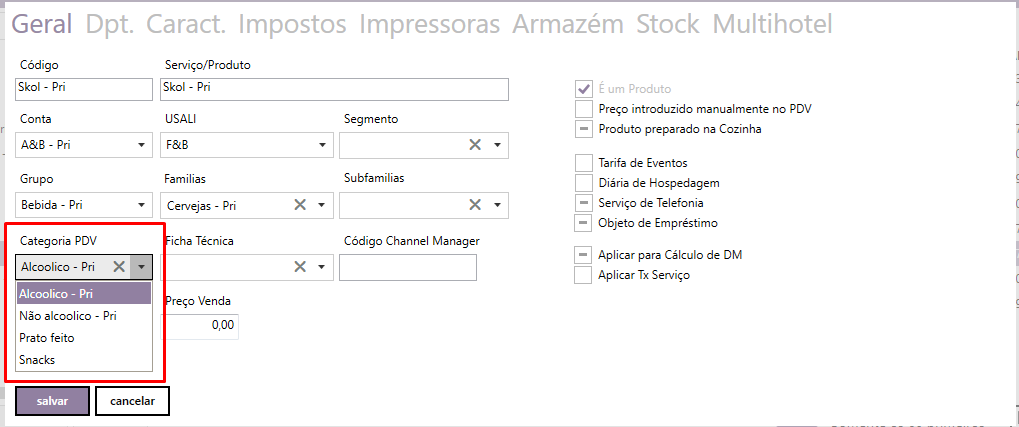Image resolution: width=1019 pixels, height=427 pixels.
Task: Clear the Segmento field with its X icon
Action: tap(476, 145)
